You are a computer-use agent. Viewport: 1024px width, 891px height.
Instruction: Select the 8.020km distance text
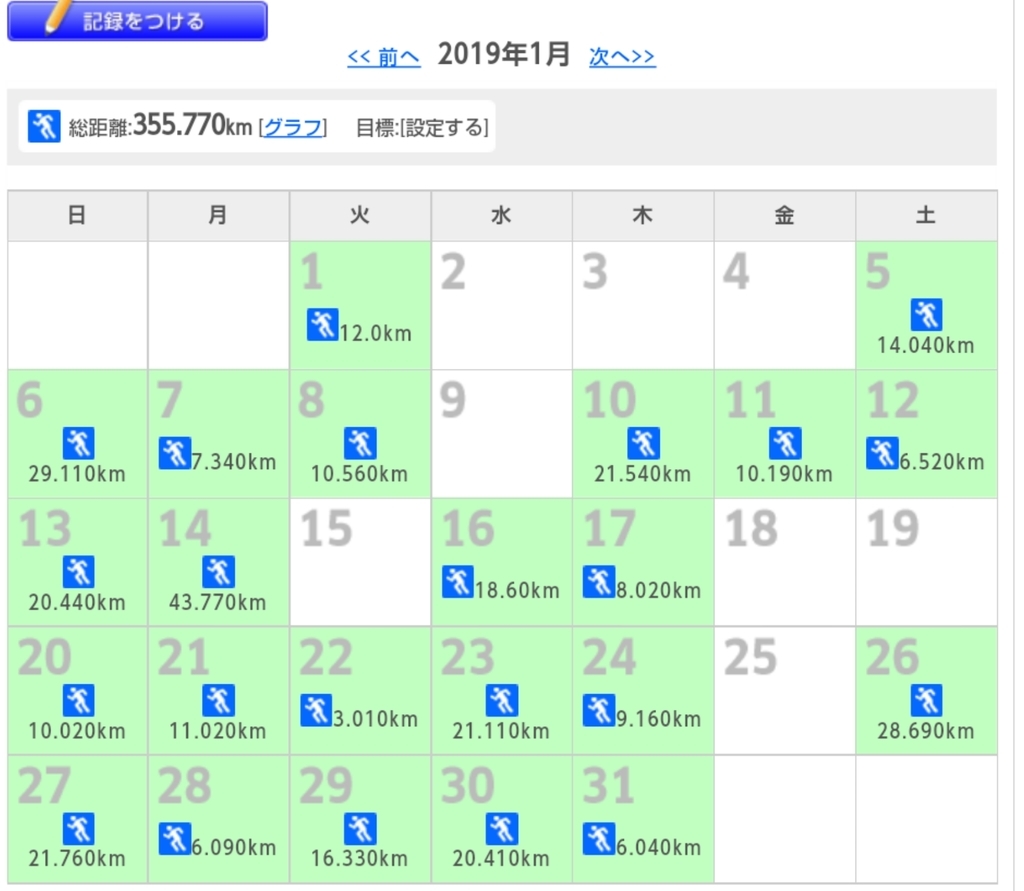(658, 591)
